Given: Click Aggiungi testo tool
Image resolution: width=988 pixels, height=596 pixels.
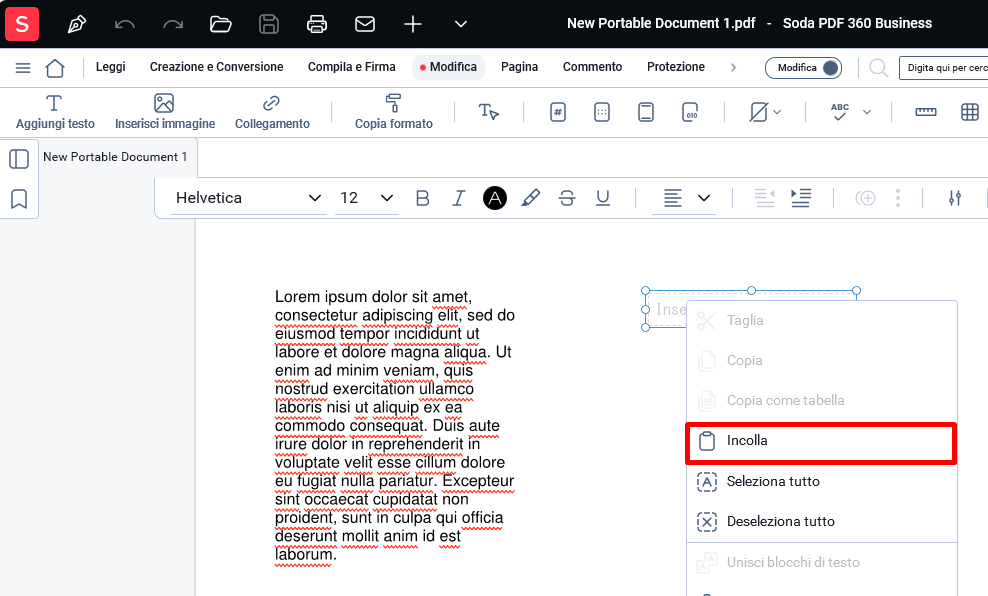Looking at the screenshot, I should (55, 112).
